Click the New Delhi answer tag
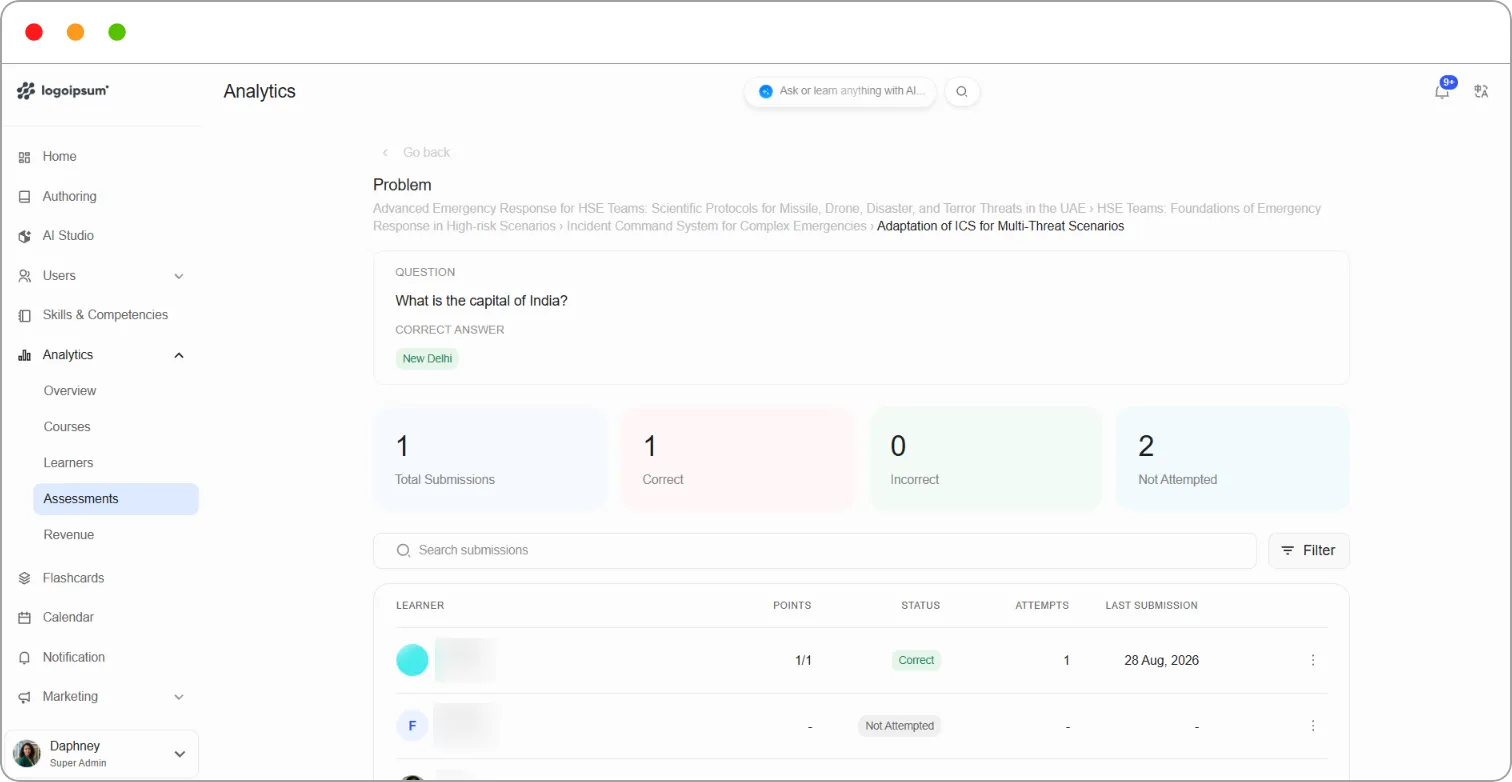The image size is (1512, 782). 427,359
